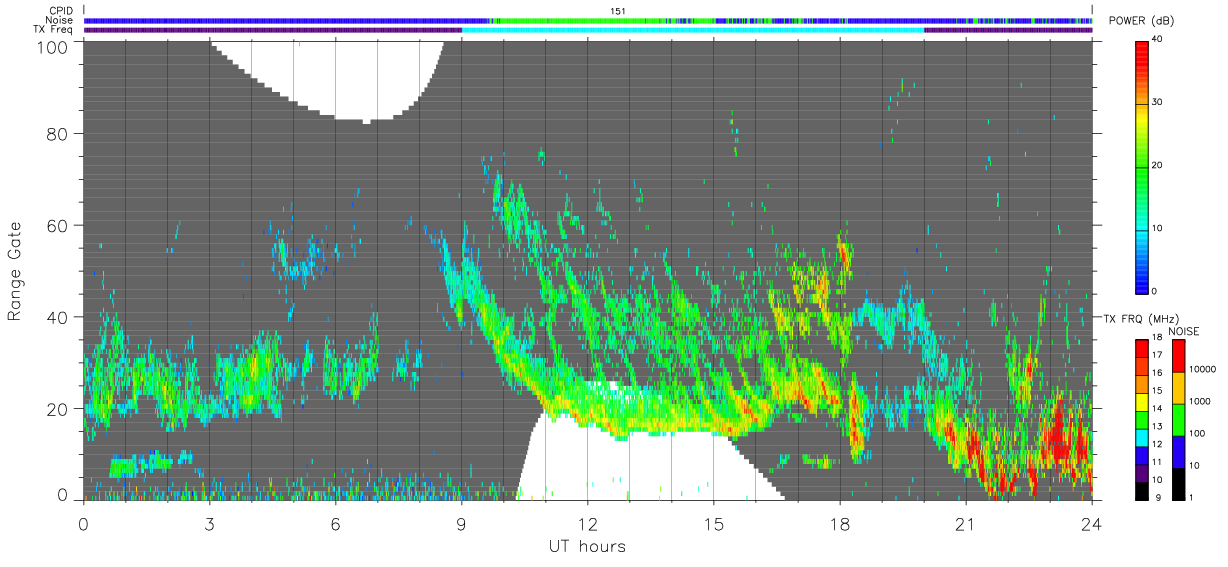Image resolution: width=1228 pixels, height=567 pixels.
Task: Click the Noise row label
Action: pos(59,20)
